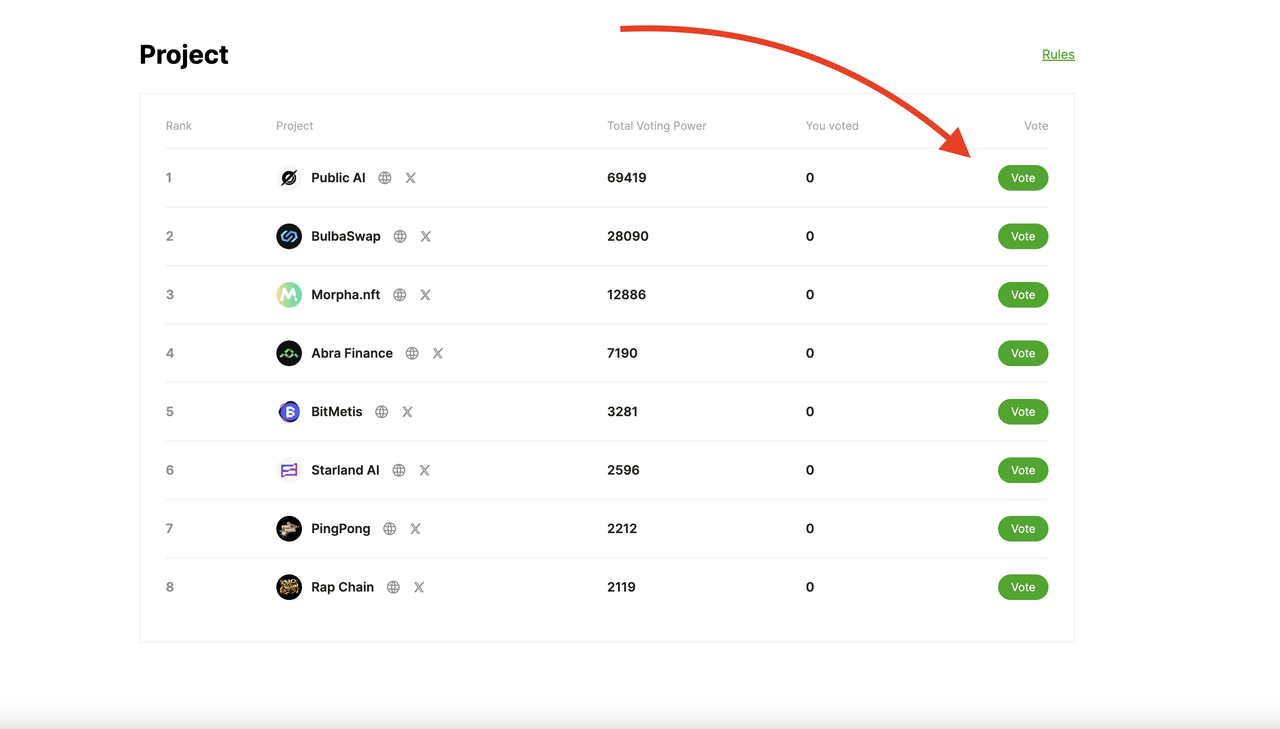Click the BulbaSwap project logo
The height and width of the screenshot is (729, 1280).
click(289, 237)
